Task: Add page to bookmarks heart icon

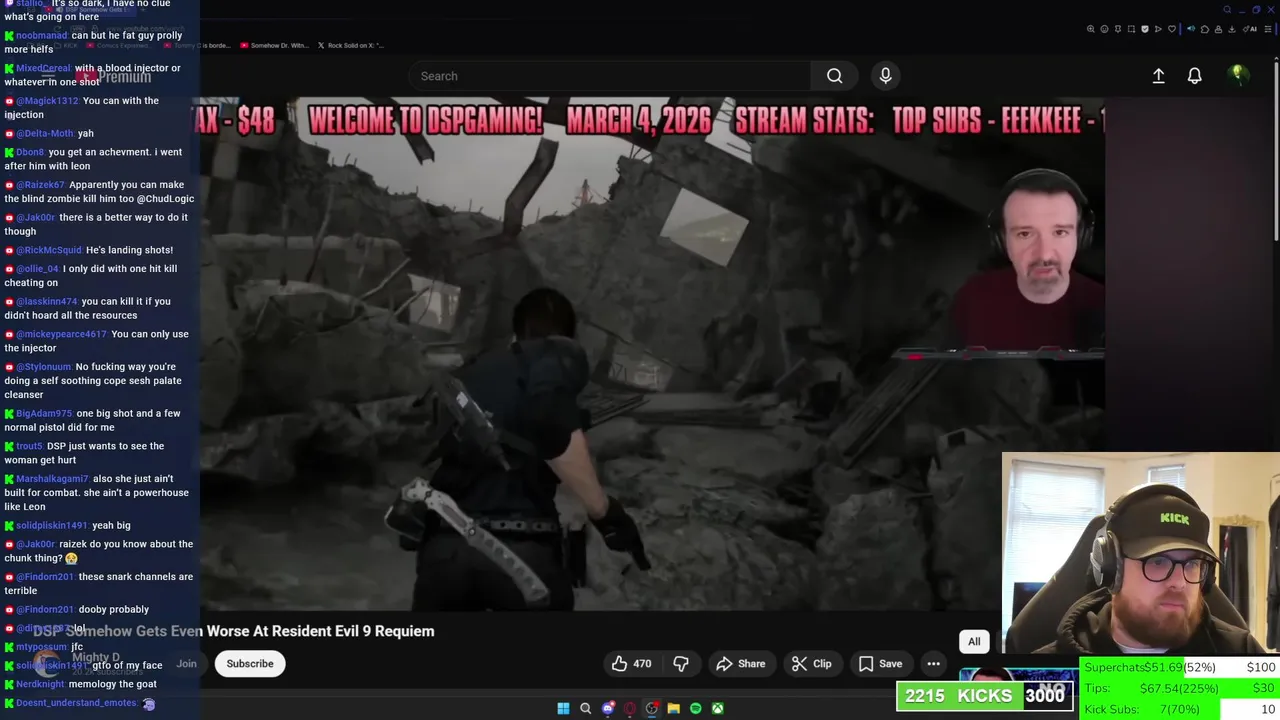Action: coord(1172,29)
